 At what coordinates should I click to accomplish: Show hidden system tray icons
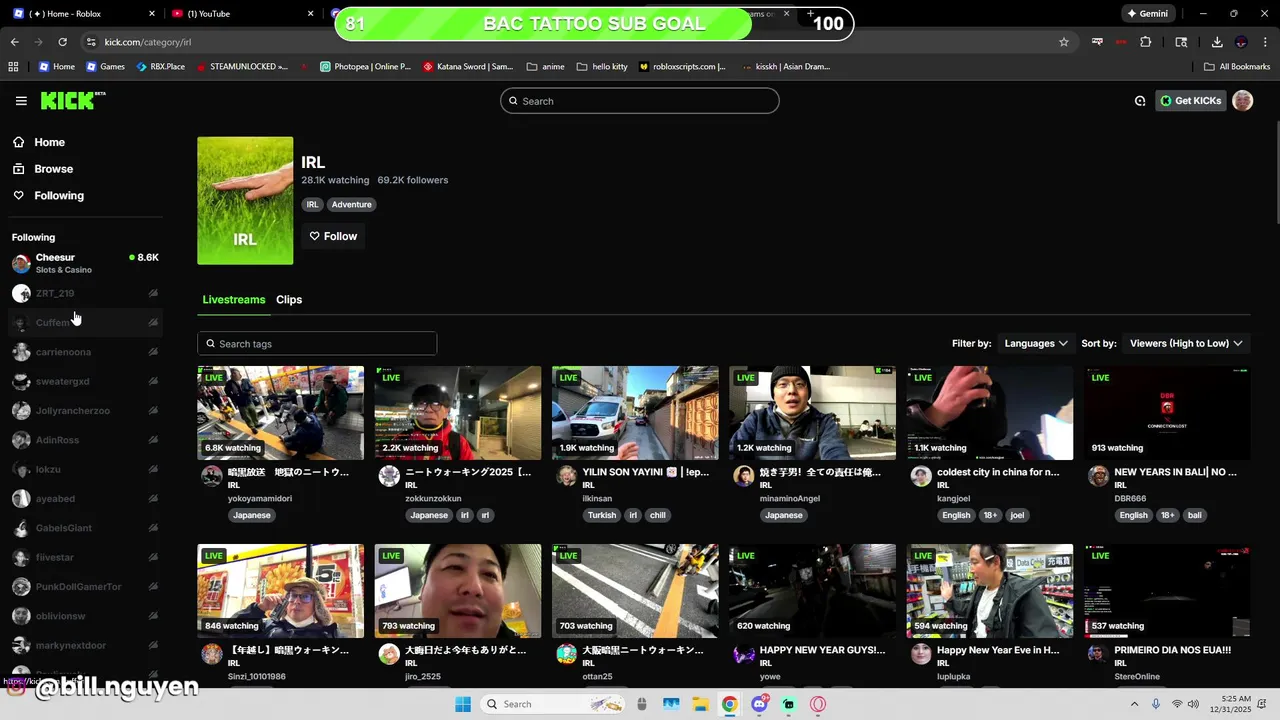[x=1134, y=704]
